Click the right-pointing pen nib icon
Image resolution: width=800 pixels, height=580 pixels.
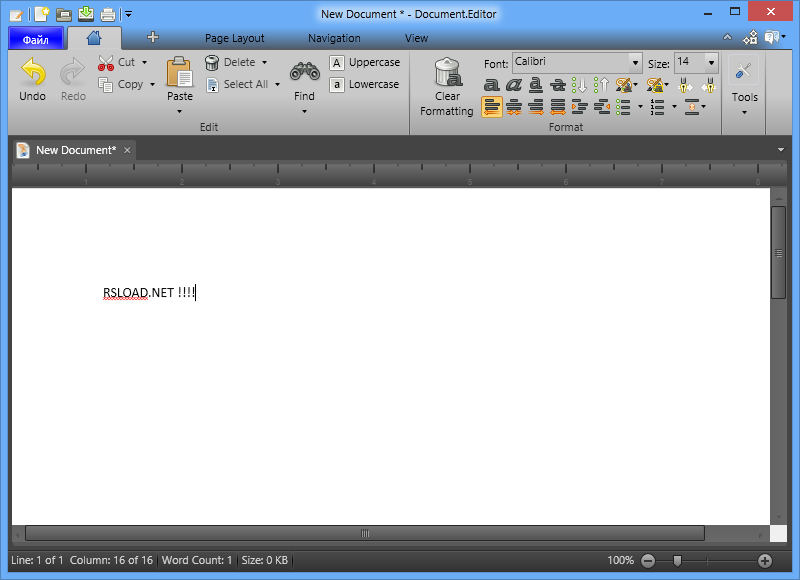point(685,85)
